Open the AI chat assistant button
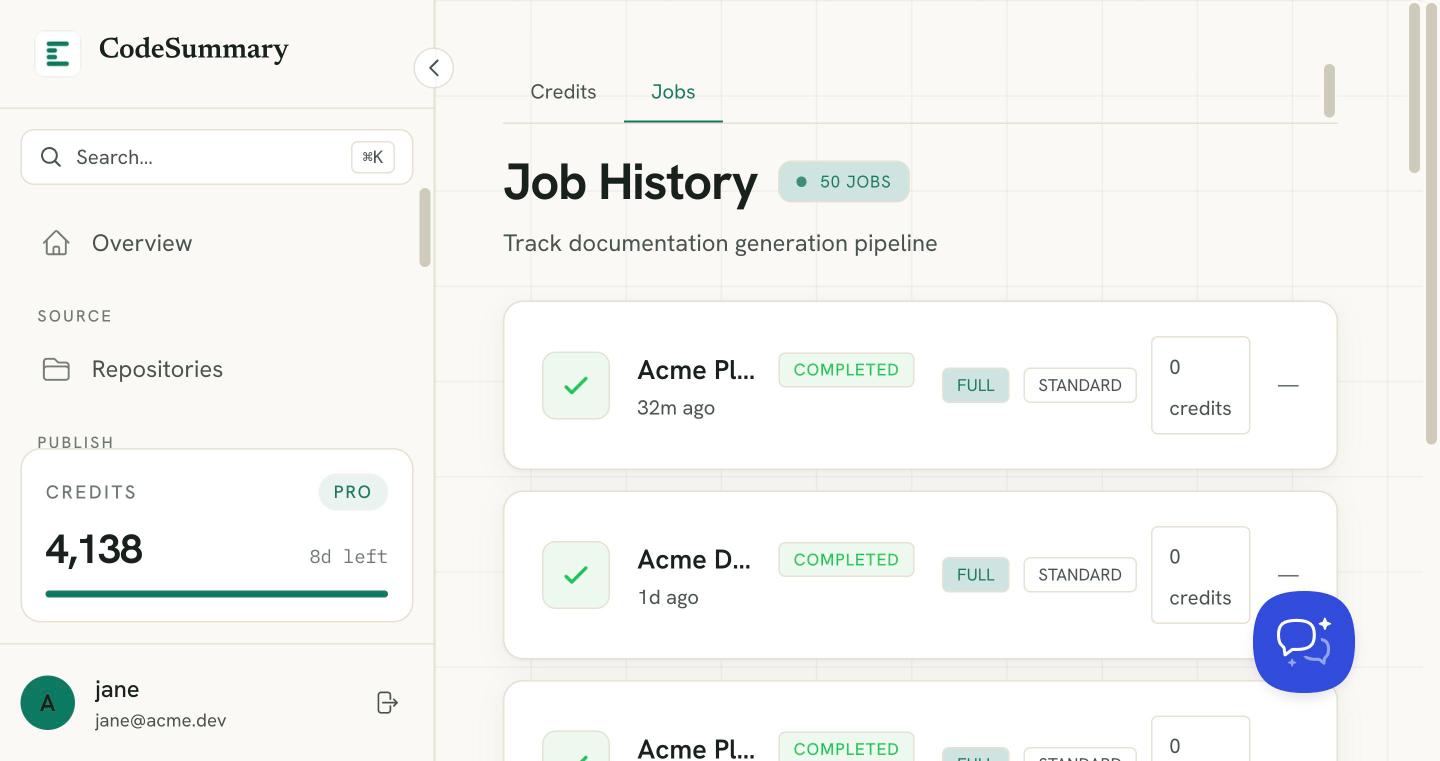This screenshot has height=761, width=1440. (1304, 642)
